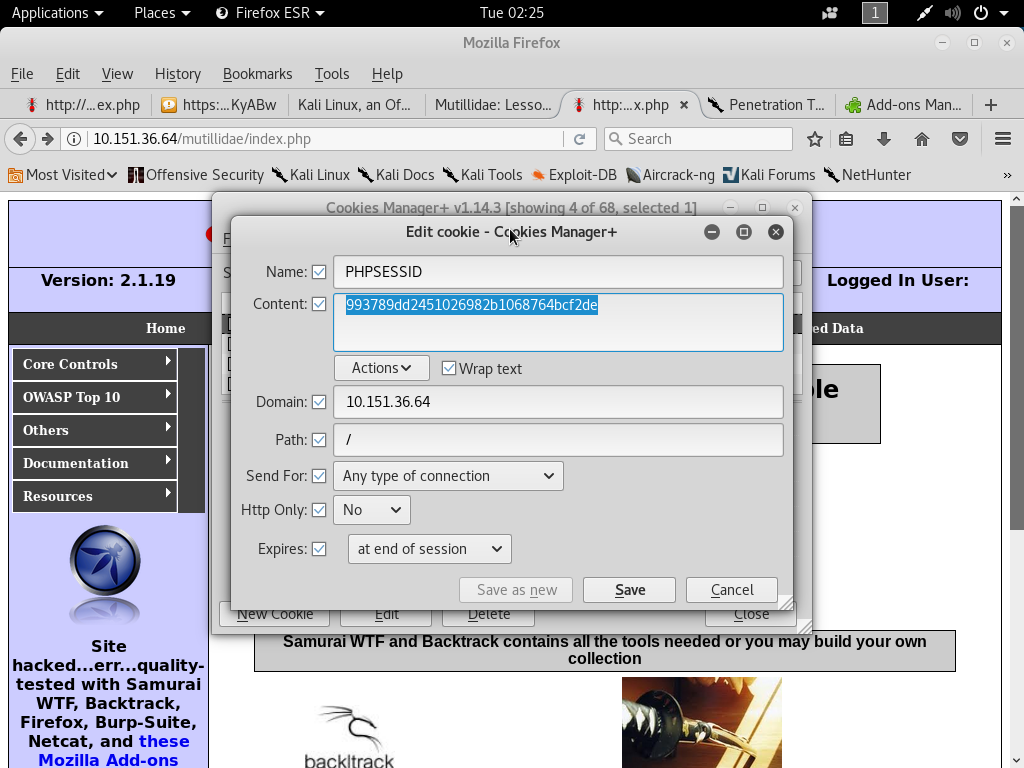Click the library bookmarks list icon
1024x768 pixels.
[x=846, y=139]
